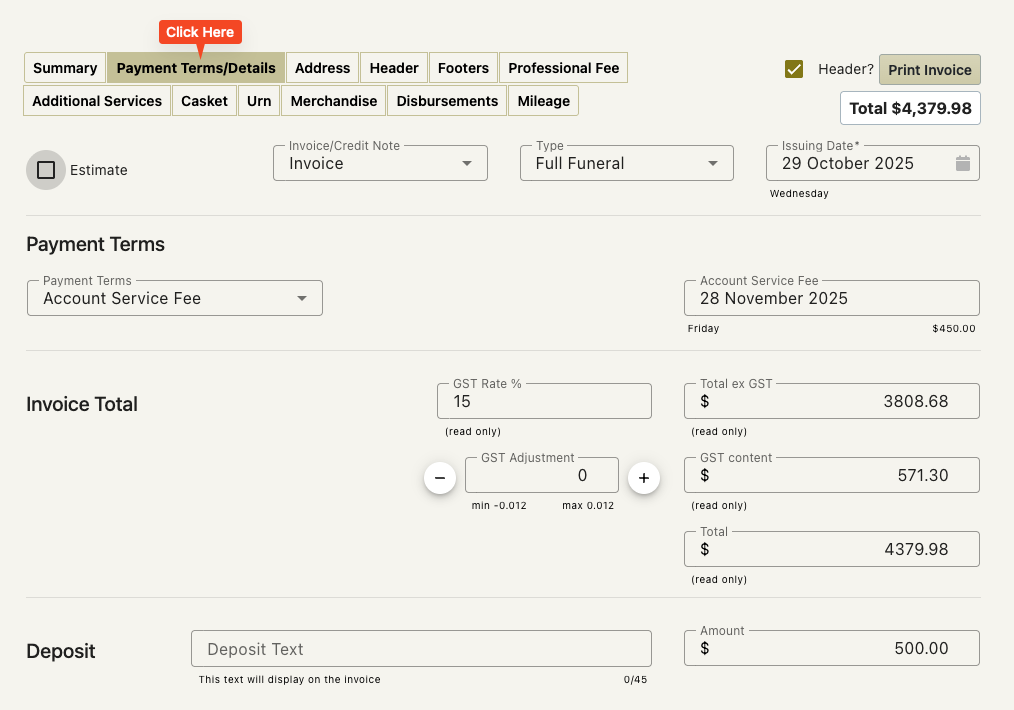Viewport: 1014px width, 710px height.
Task: Open the Invoice/Credit Note dropdown
Action: click(x=380, y=163)
